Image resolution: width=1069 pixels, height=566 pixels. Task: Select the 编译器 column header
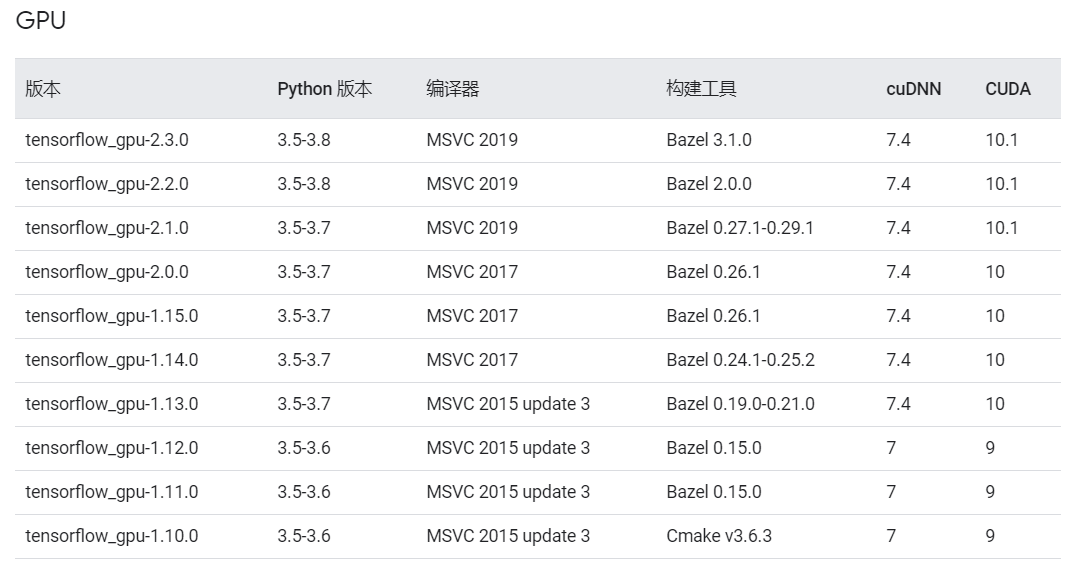click(x=452, y=89)
